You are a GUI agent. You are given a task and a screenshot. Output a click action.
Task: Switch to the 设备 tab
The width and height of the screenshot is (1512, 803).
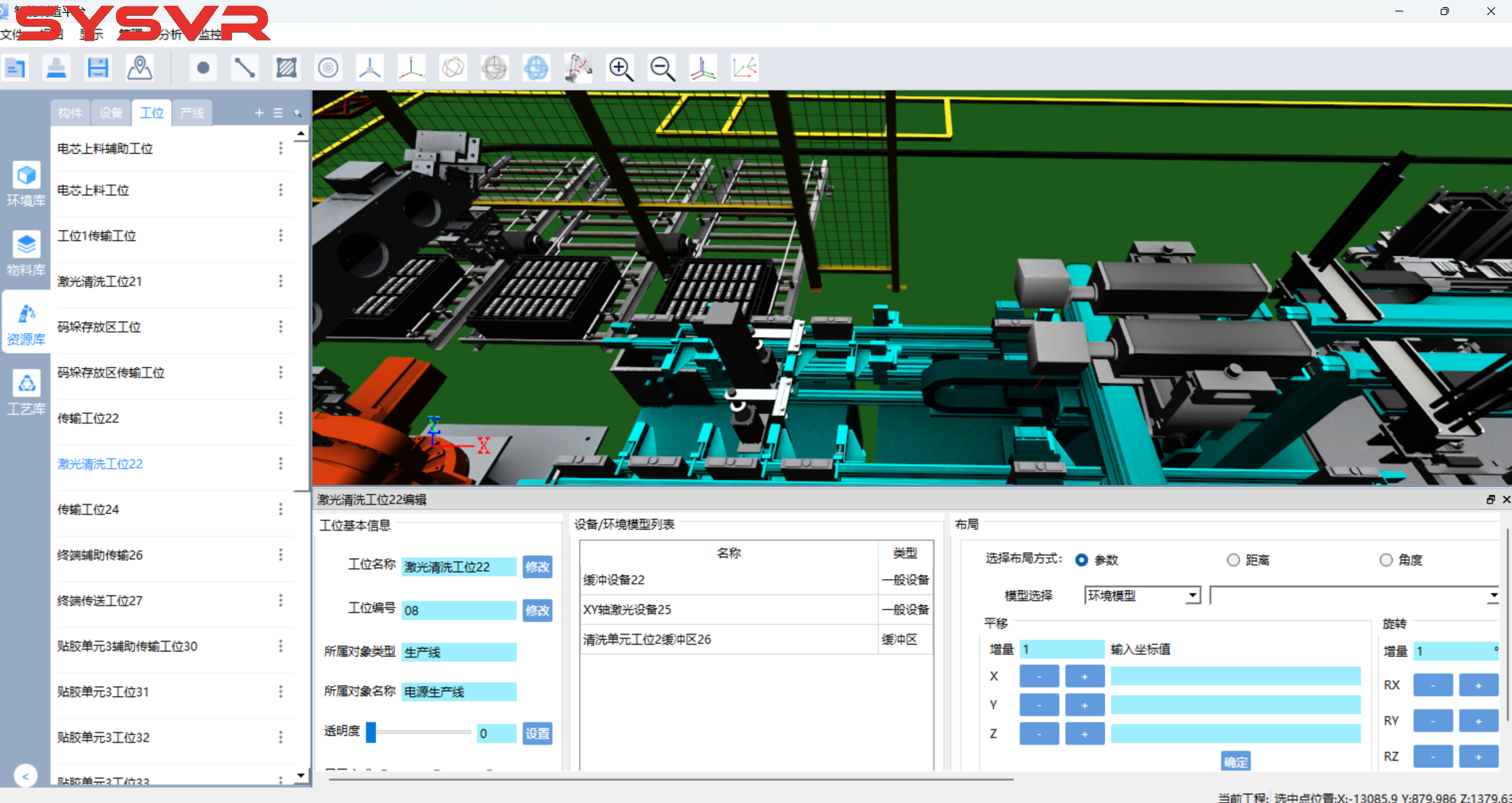click(111, 113)
